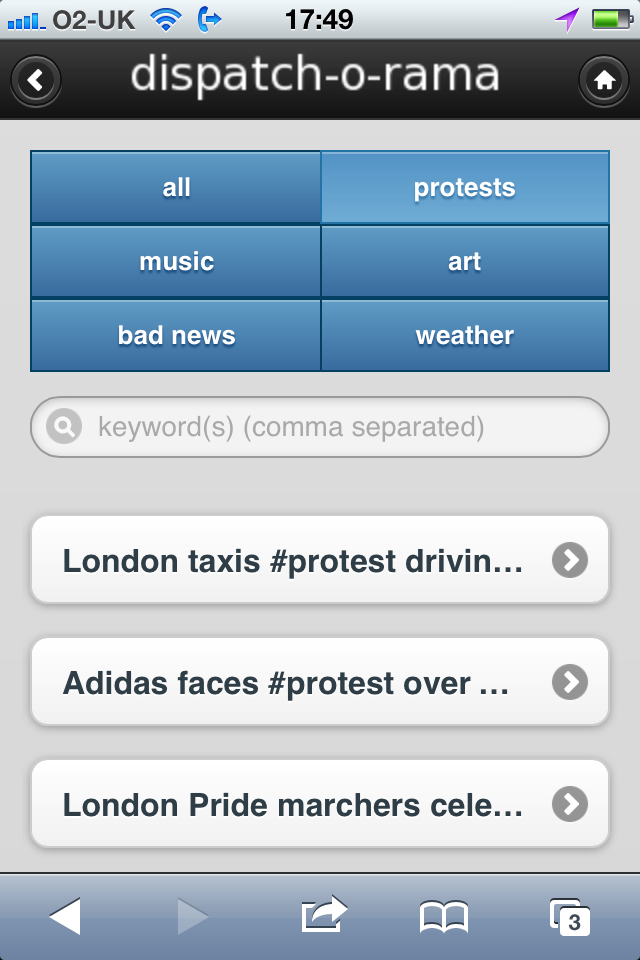The height and width of the screenshot is (960, 640).
Task: Tap the back arrow in the dispatch-o-rama header
Action: coord(36,80)
